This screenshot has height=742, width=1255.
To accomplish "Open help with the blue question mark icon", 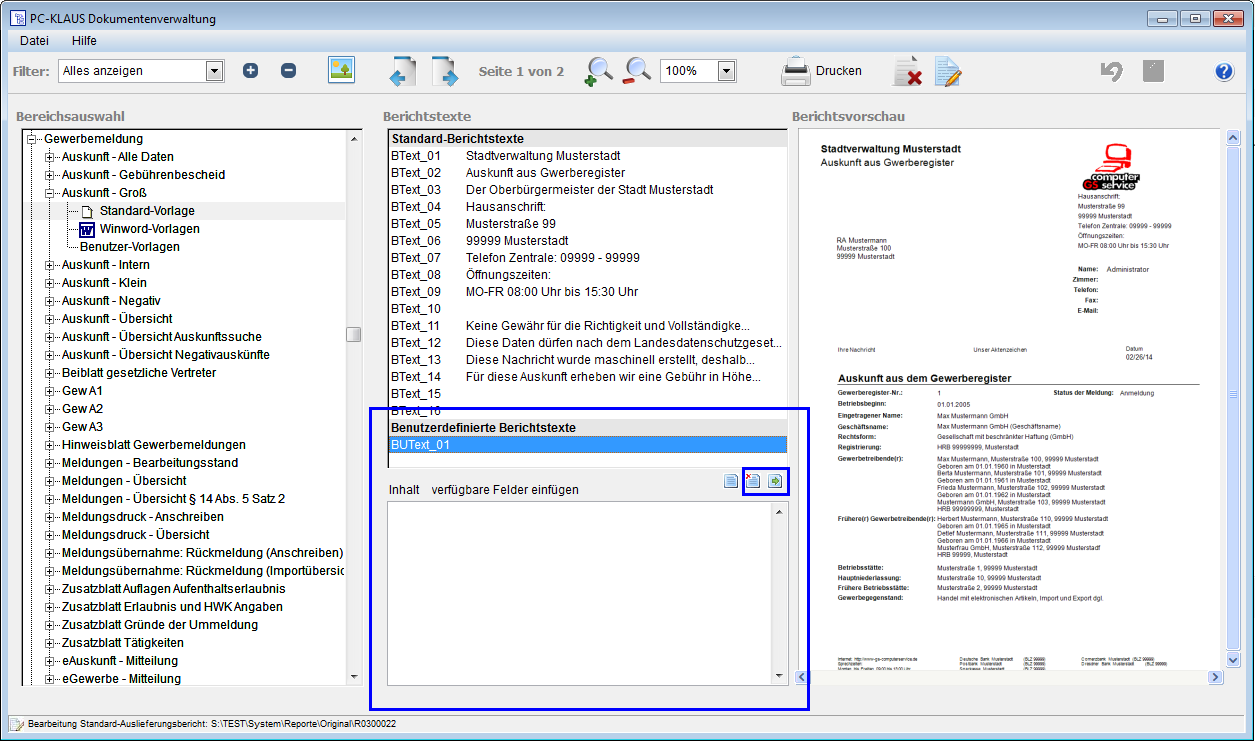I will click(x=1224, y=71).
